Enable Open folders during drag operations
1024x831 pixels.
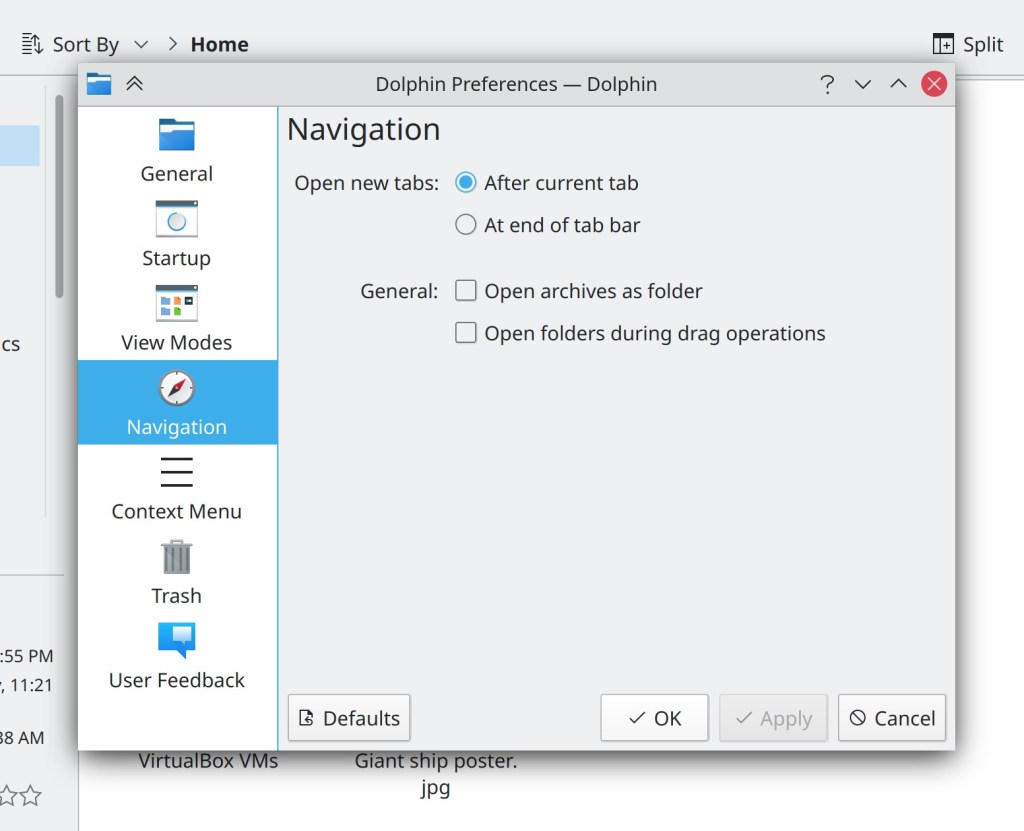tap(466, 333)
